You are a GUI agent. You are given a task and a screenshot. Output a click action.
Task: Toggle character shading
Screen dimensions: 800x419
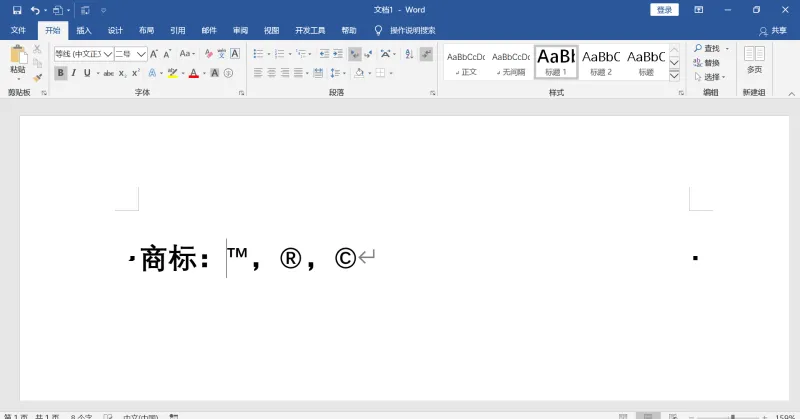tap(215, 73)
